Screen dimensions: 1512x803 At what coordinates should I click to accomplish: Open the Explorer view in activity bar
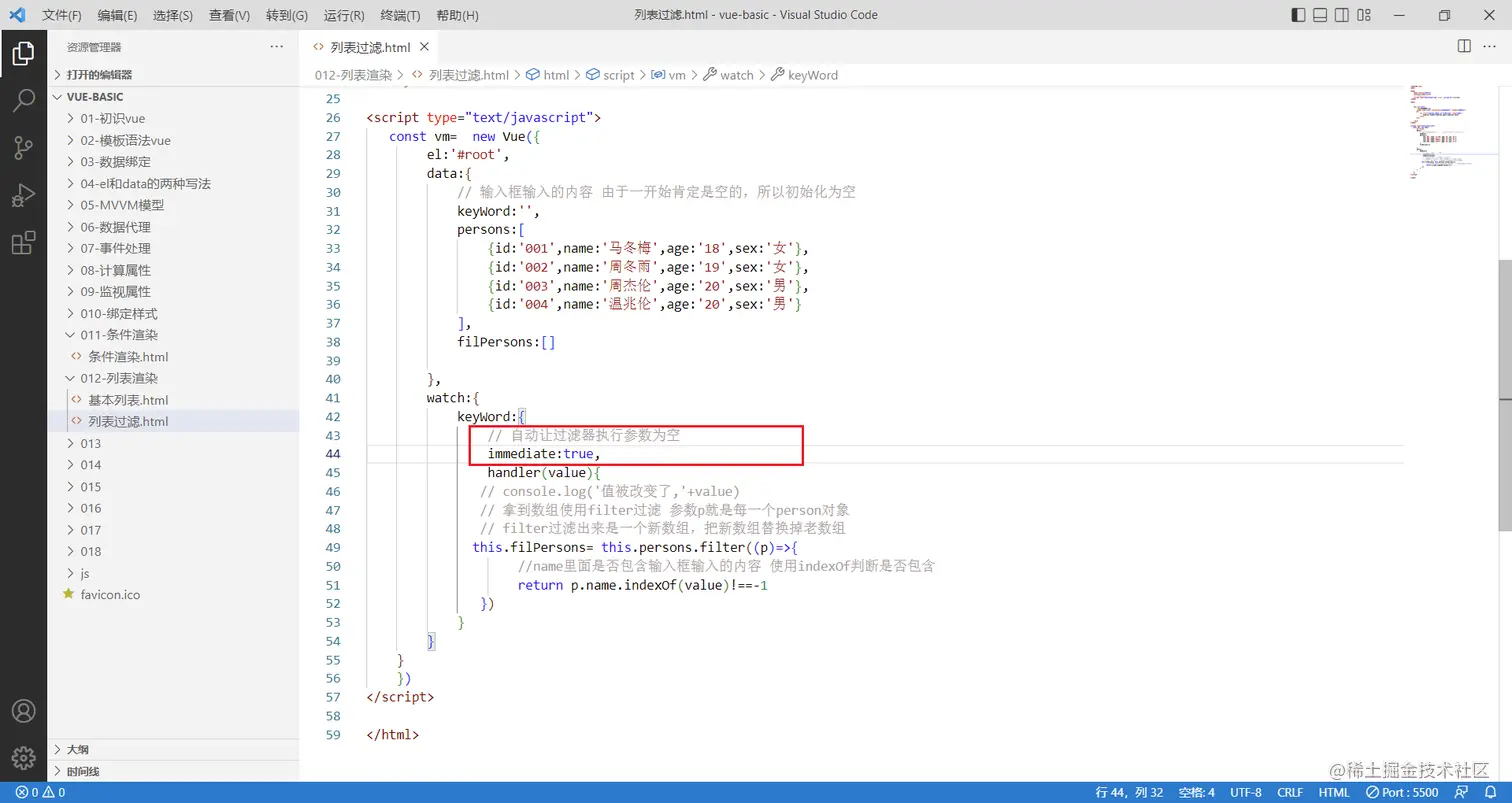(23, 53)
